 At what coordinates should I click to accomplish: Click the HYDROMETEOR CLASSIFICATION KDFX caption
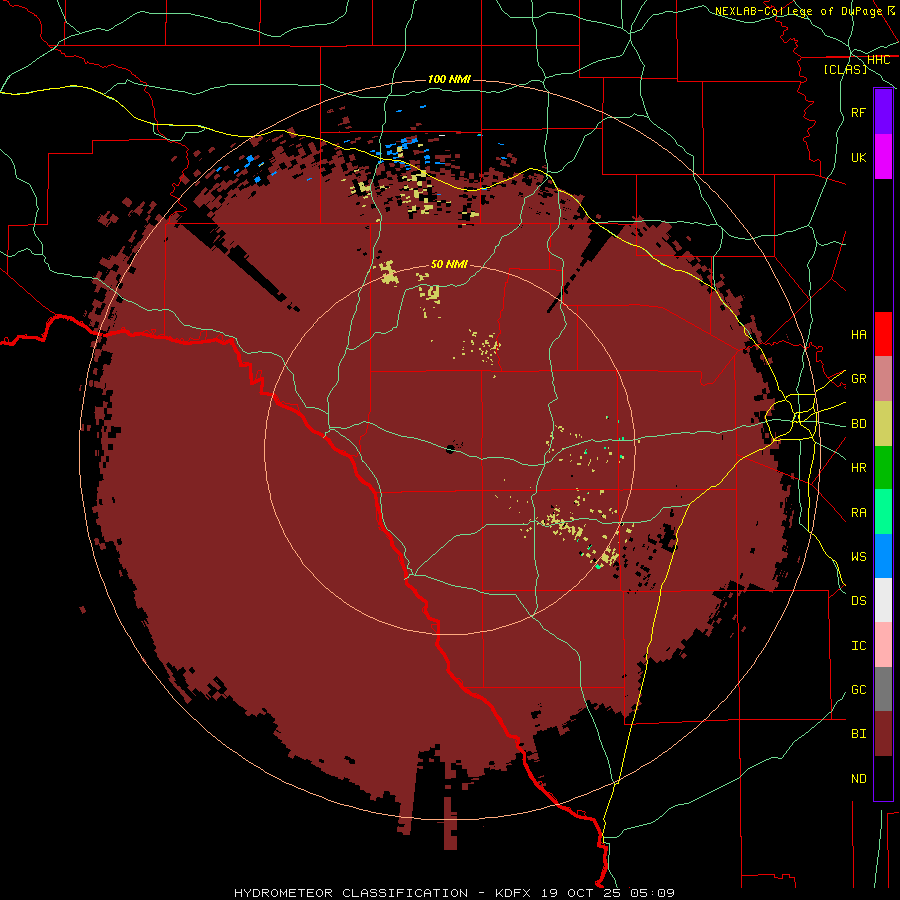click(454, 893)
